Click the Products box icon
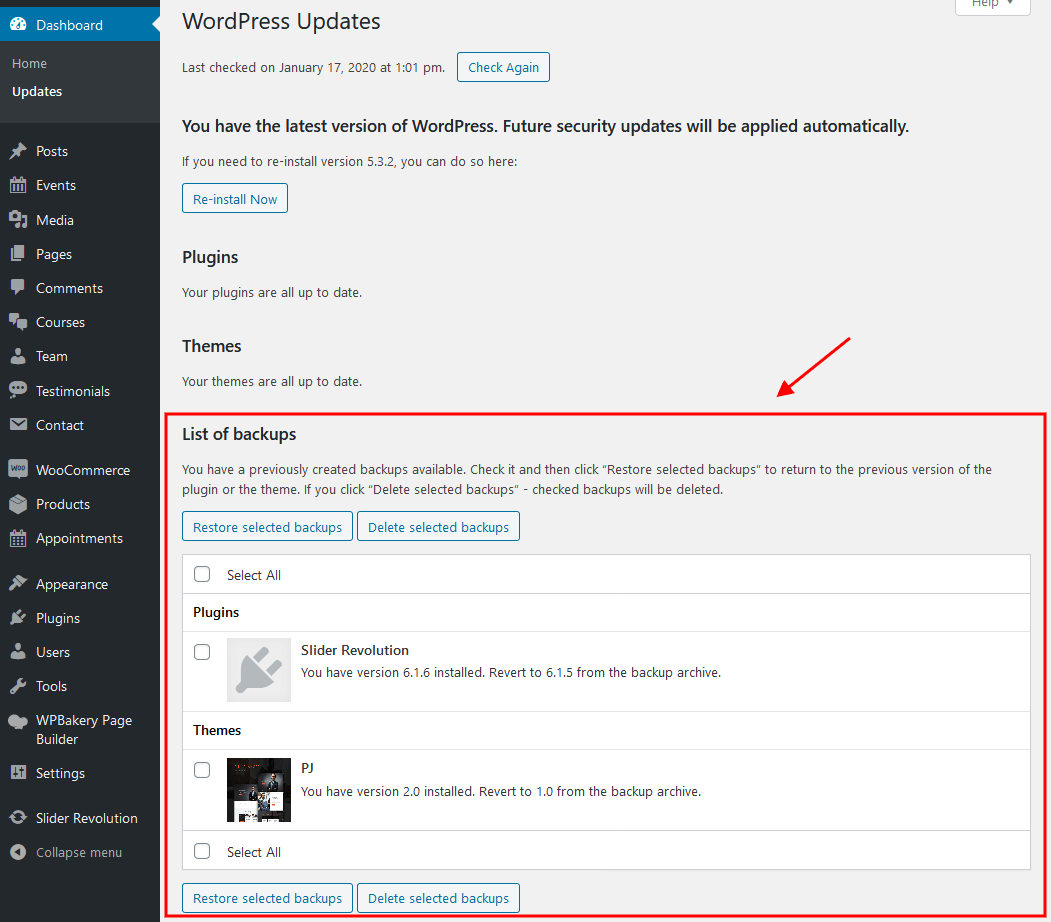Screen dimensions: 1051x922 tap(18, 504)
